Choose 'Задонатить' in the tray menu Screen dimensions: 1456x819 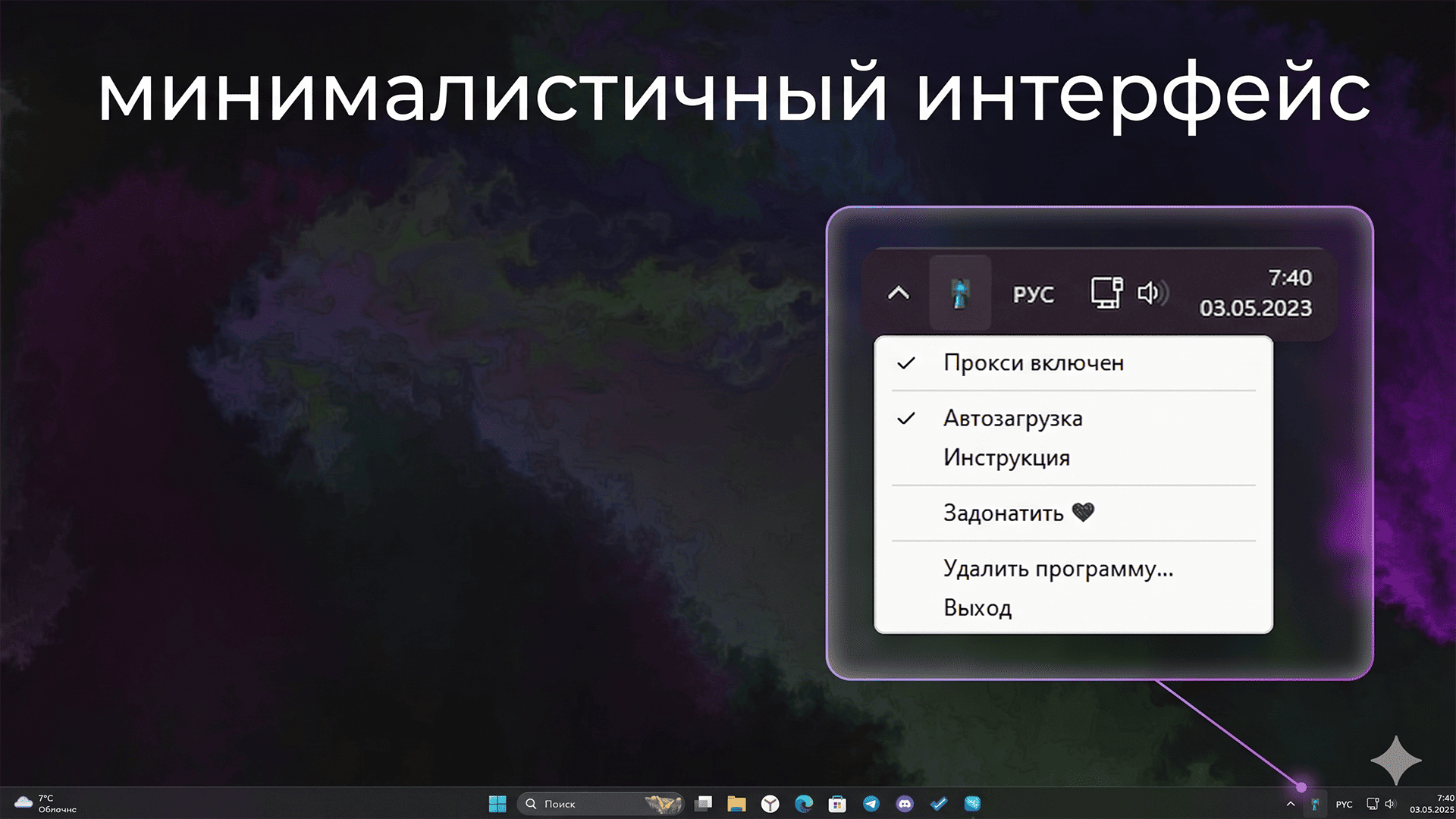coord(1073,513)
